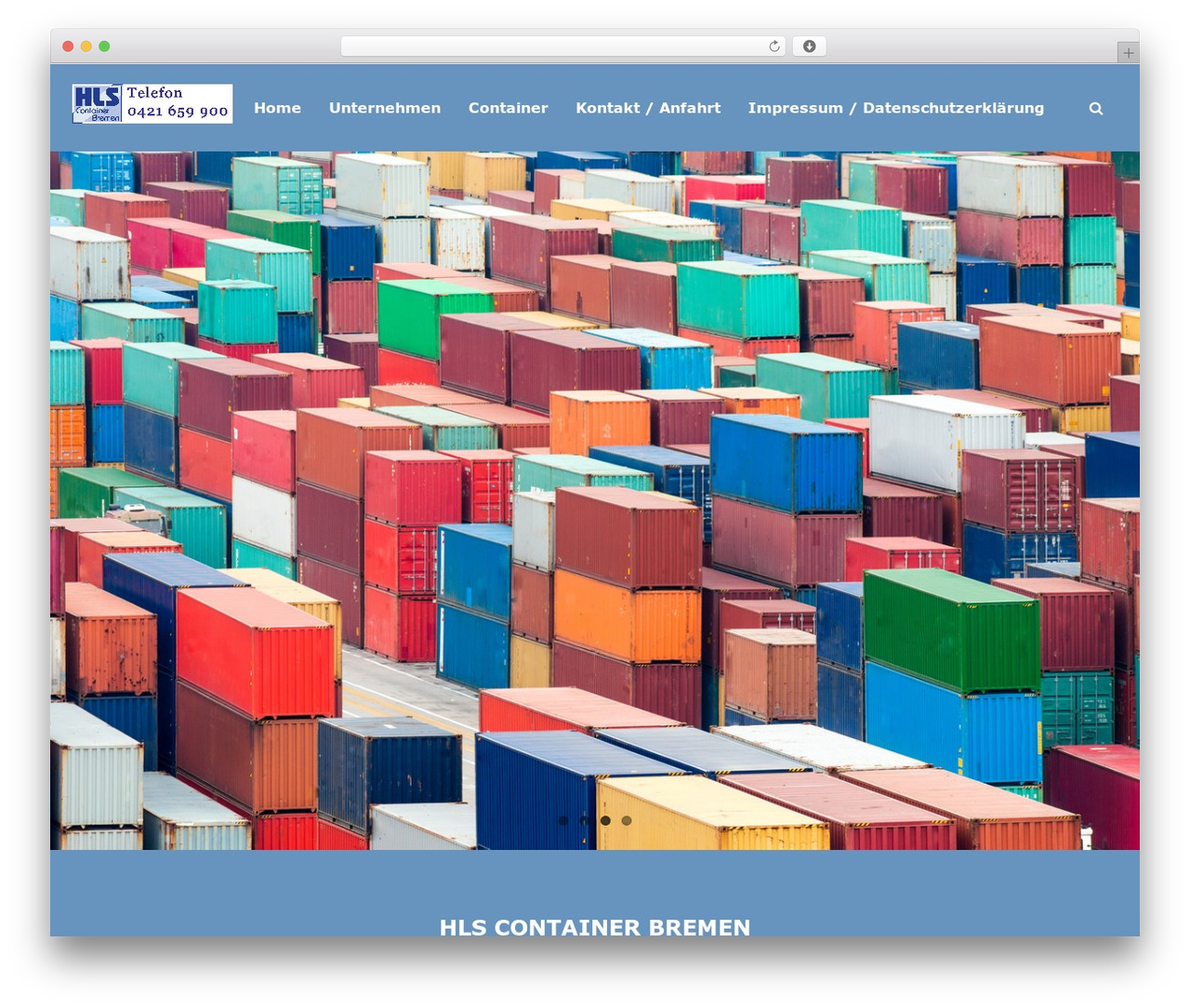Screen dimensions: 1190x1008
Task: Click the HLS Container Bremen logo
Action: (152, 103)
